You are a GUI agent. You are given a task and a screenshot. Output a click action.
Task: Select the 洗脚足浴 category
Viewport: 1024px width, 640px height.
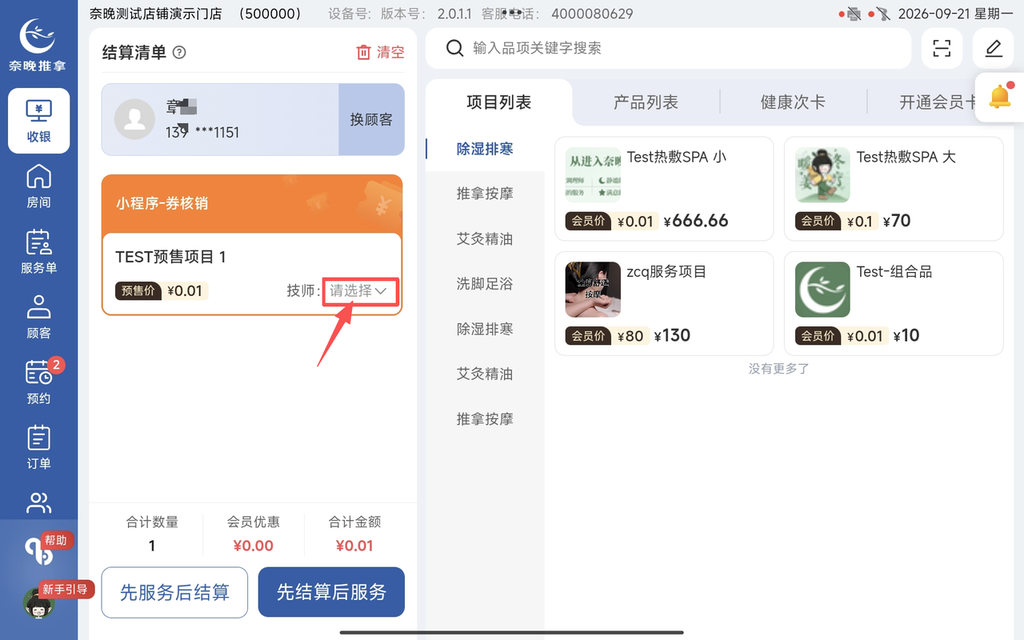485,284
